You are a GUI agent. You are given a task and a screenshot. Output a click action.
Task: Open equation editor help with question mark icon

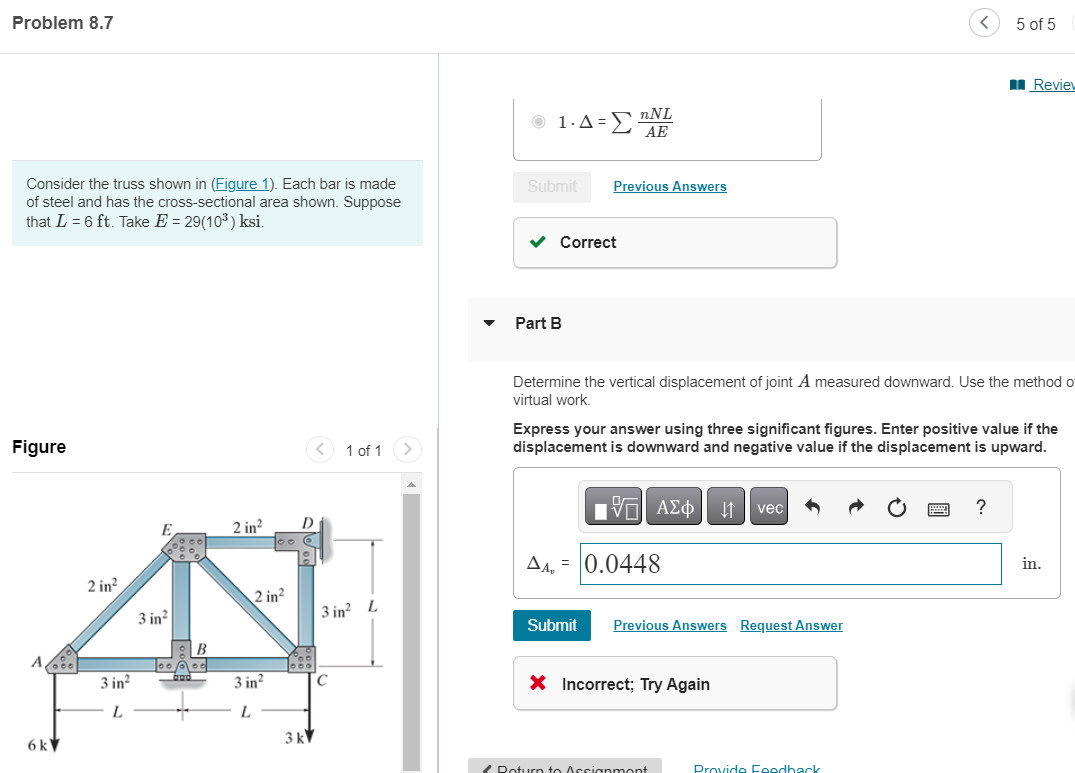pyautogui.click(x=981, y=507)
